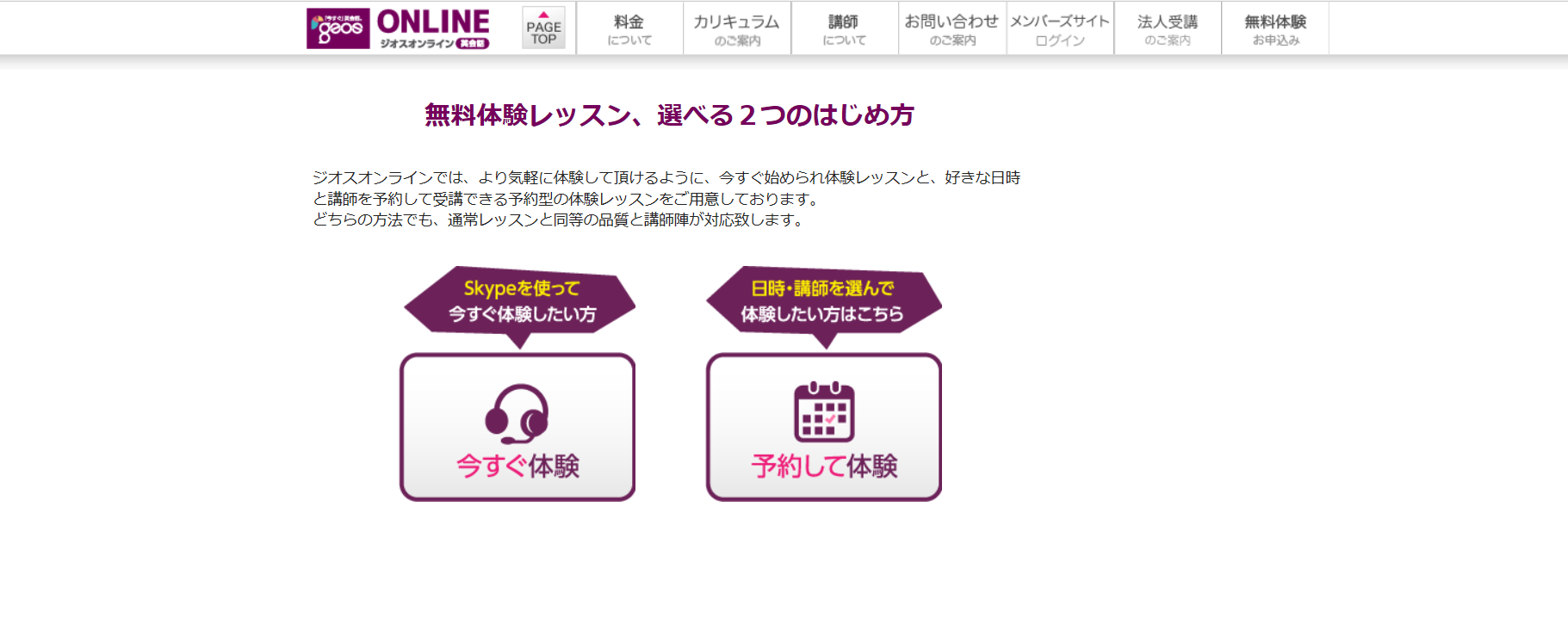Click the 日時・講師を選んで banner label

pyautogui.click(x=822, y=288)
